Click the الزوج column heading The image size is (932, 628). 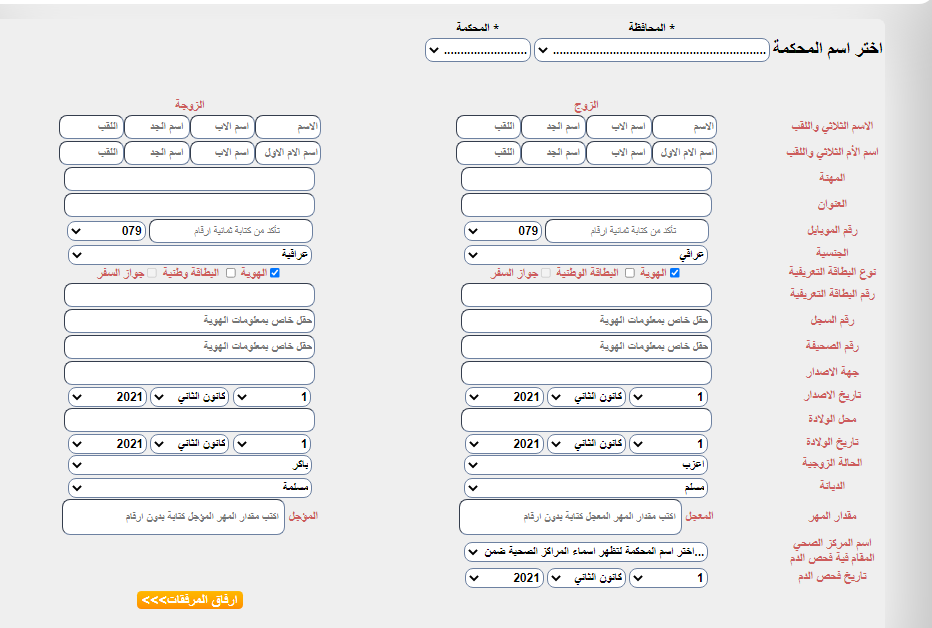point(586,105)
